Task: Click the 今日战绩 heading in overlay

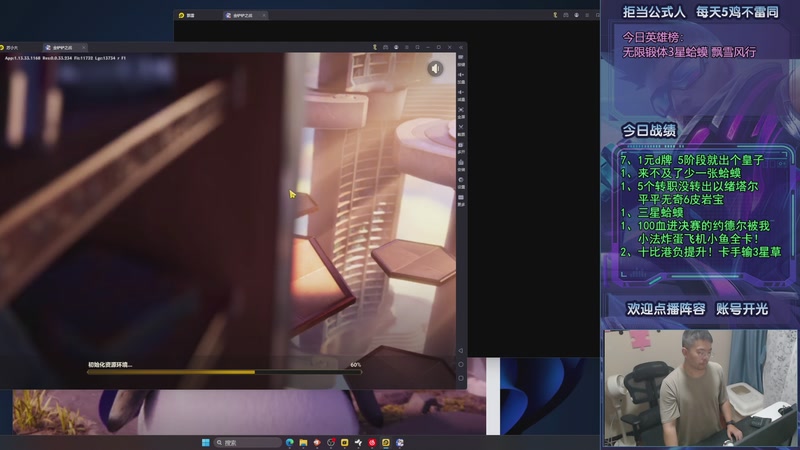Action: click(x=649, y=131)
